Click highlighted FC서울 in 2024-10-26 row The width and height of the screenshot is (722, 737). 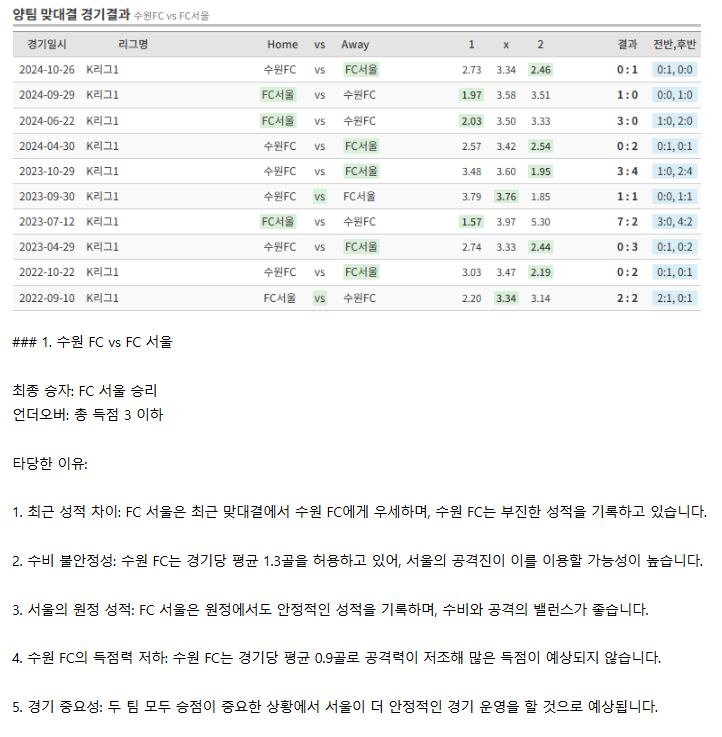pyautogui.click(x=361, y=70)
